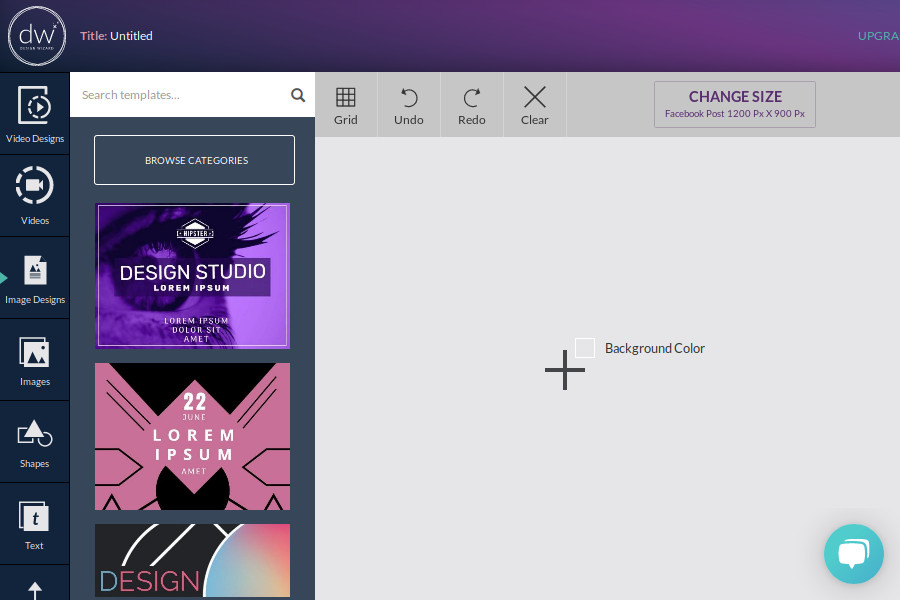
Task: Open the Shapes tool
Action: (x=35, y=441)
